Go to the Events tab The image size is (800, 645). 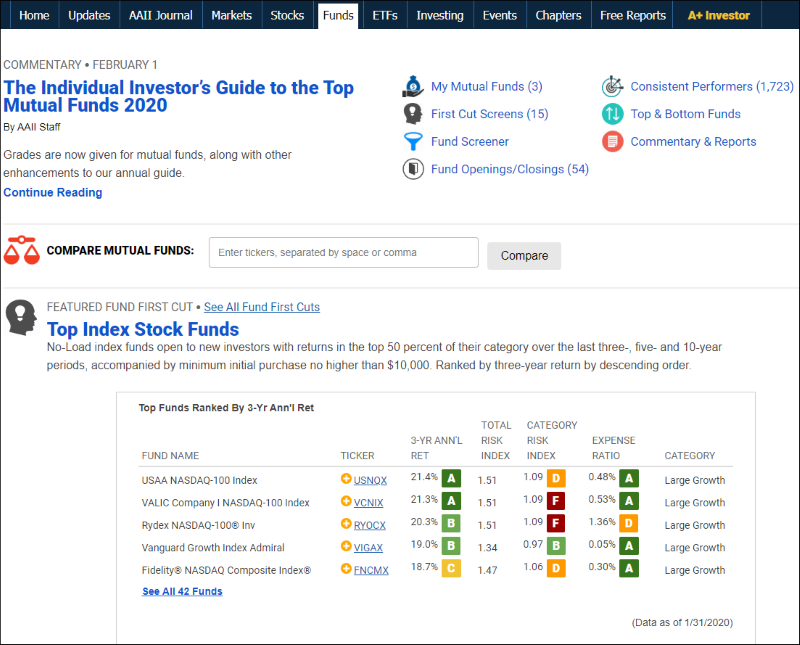pyautogui.click(x=499, y=15)
